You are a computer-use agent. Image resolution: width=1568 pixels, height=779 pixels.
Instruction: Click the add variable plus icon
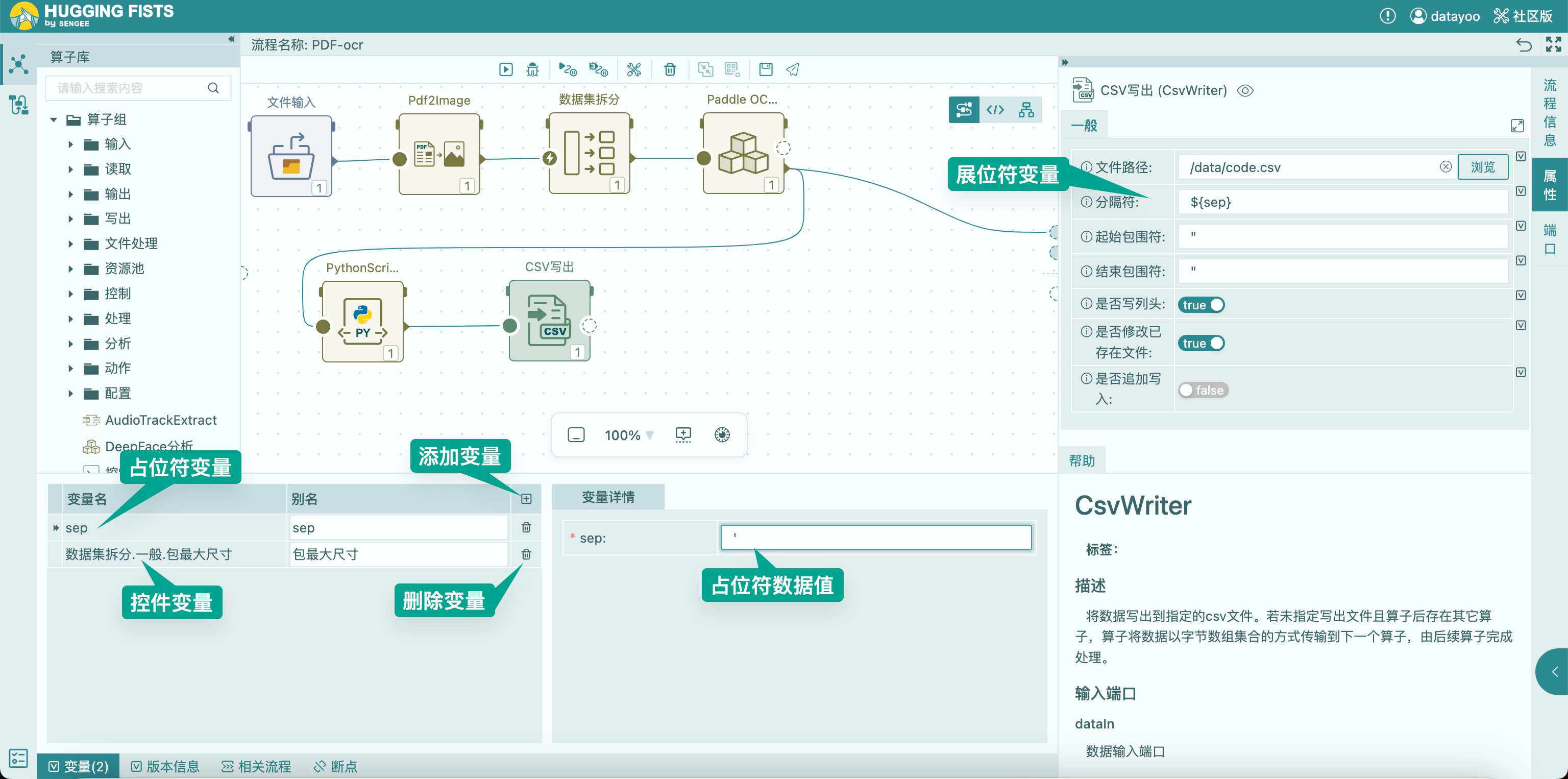point(526,499)
